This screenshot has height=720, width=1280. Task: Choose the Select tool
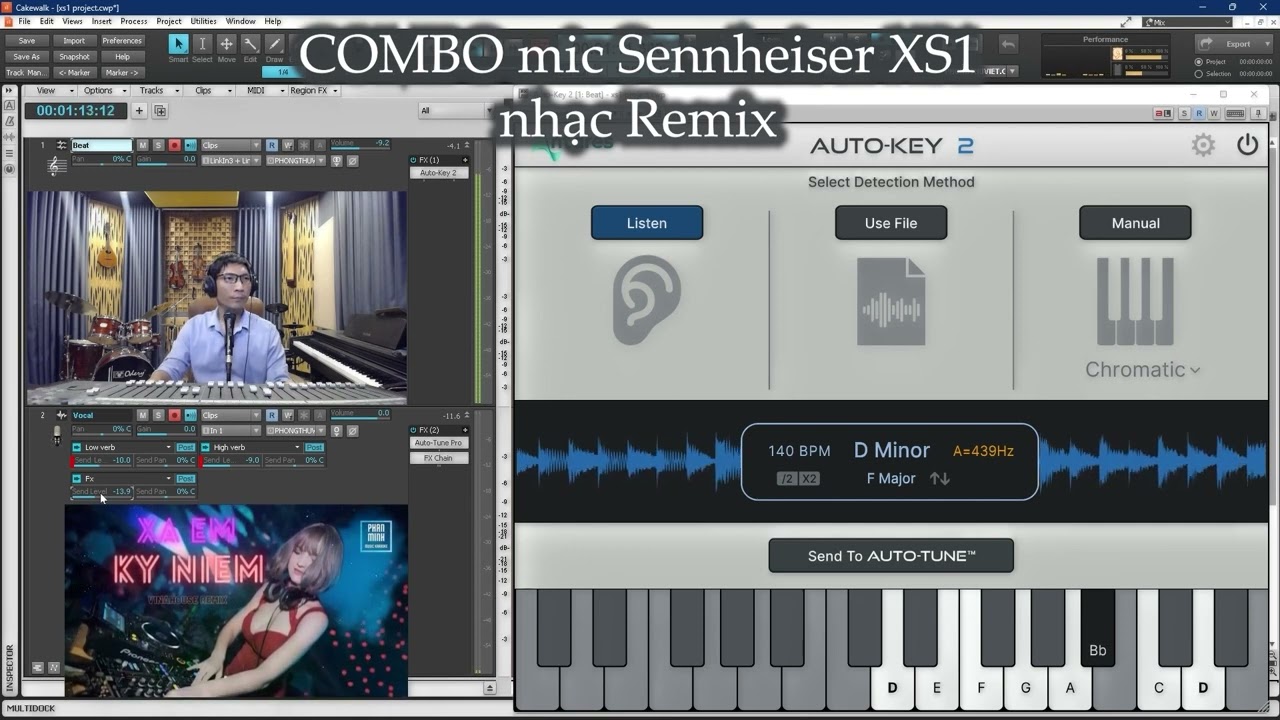pos(202,44)
